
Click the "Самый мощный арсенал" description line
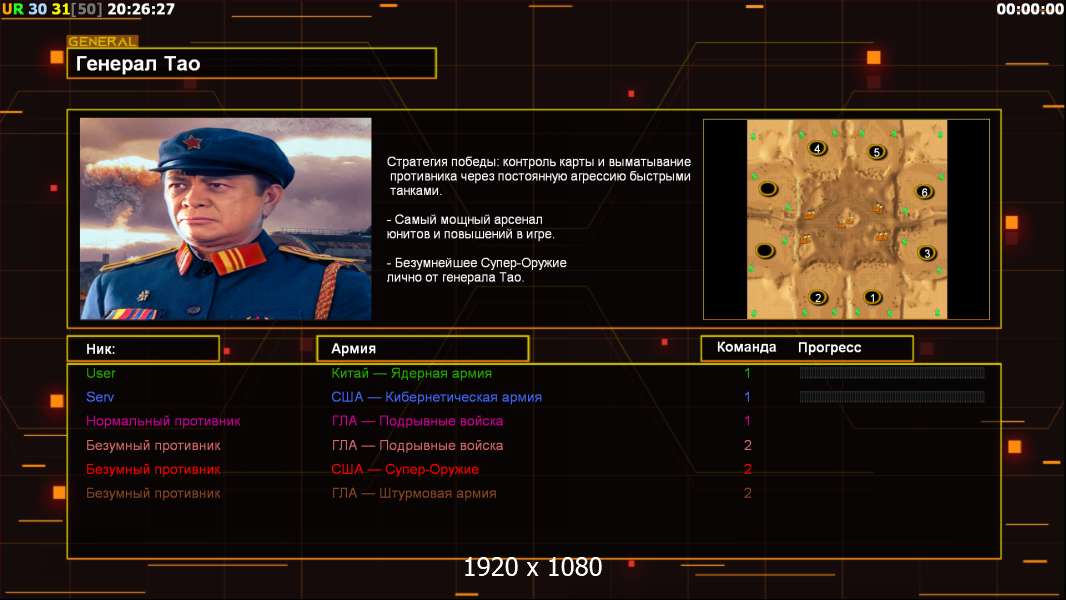tap(470, 227)
